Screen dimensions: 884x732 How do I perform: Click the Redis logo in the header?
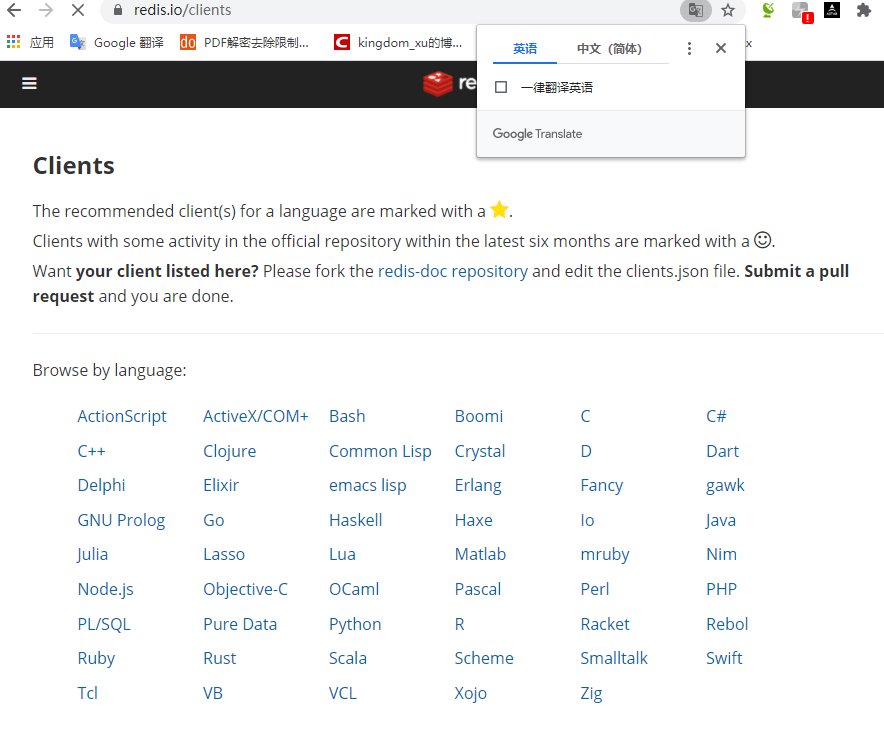pos(449,83)
